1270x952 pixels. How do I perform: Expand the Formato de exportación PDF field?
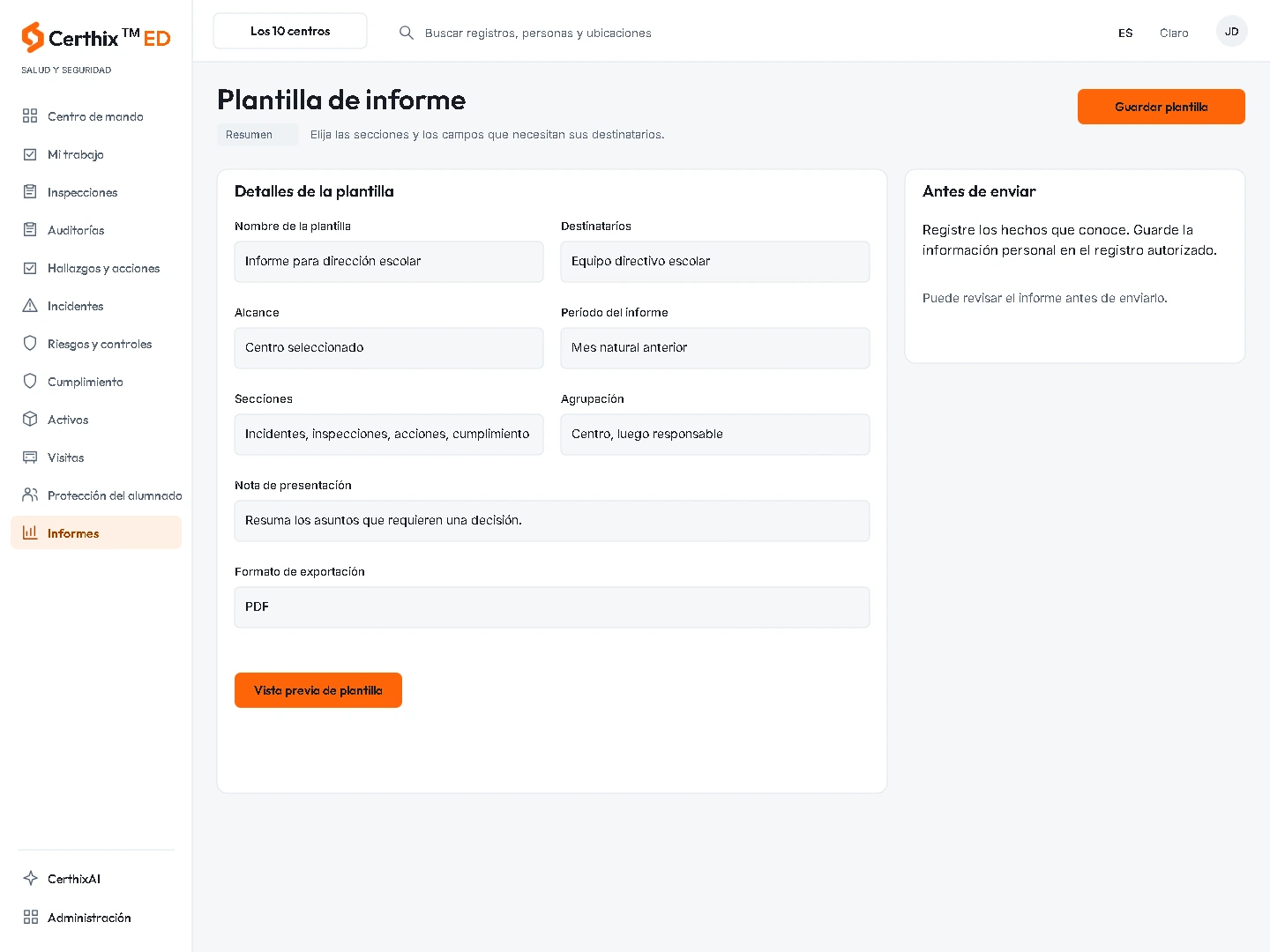(552, 607)
